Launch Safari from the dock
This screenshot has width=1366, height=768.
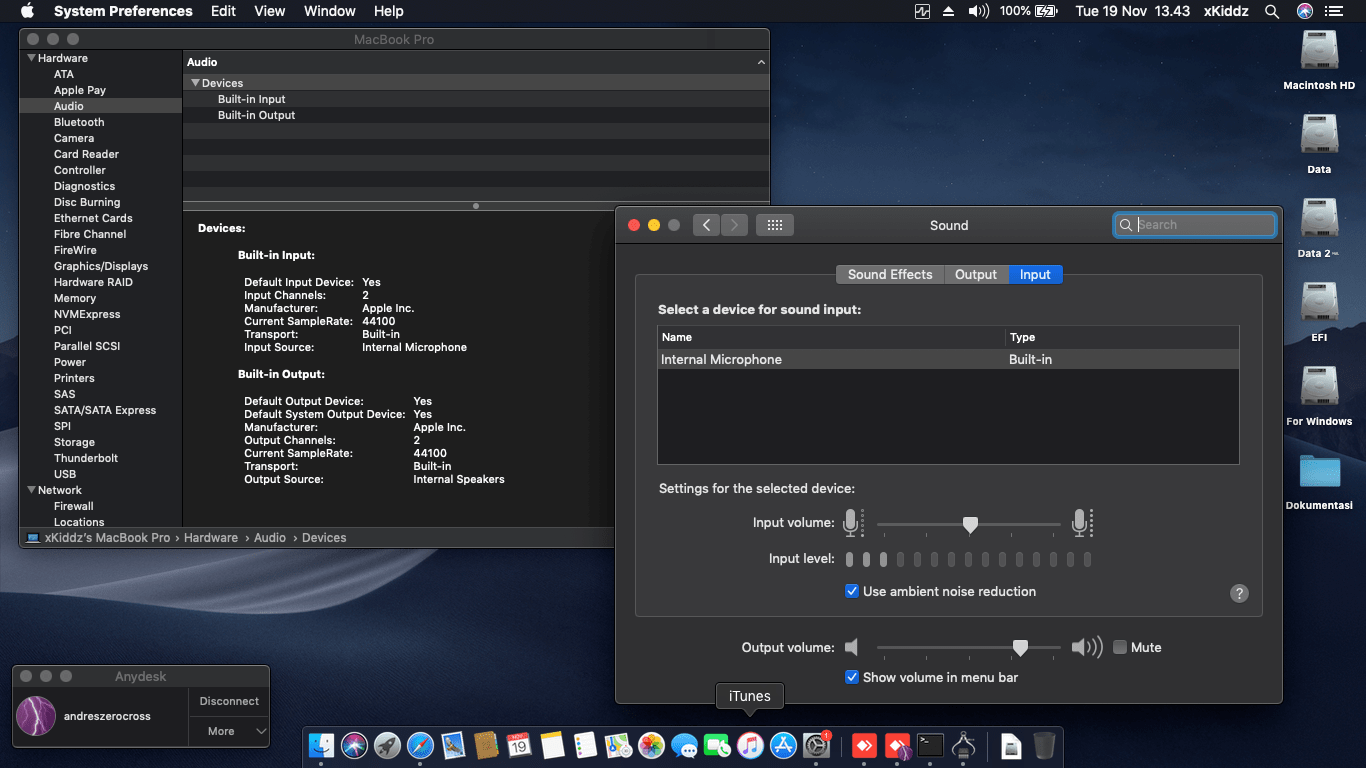pyautogui.click(x=420, y=745)
